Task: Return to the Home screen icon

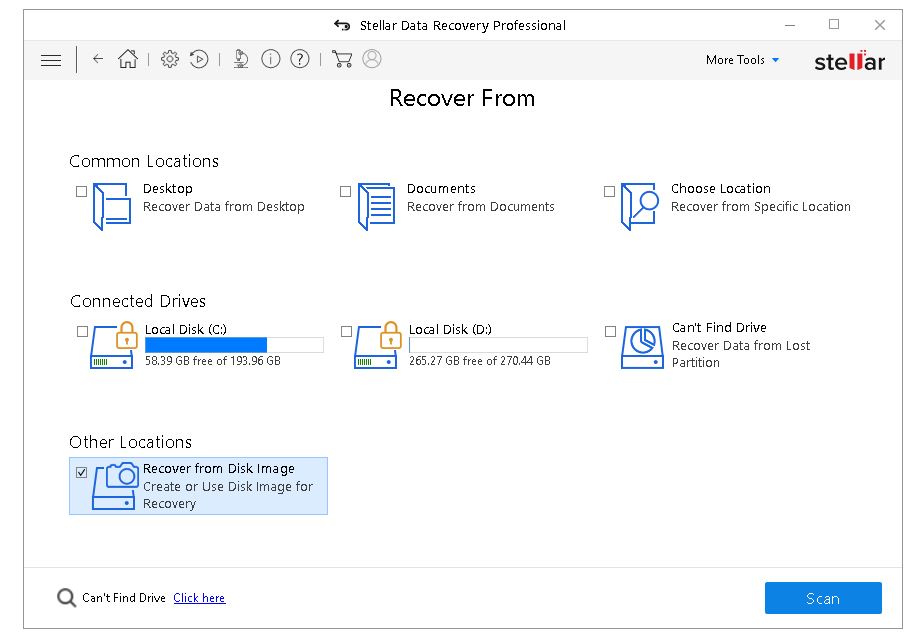Action: [x=128, y=59]
